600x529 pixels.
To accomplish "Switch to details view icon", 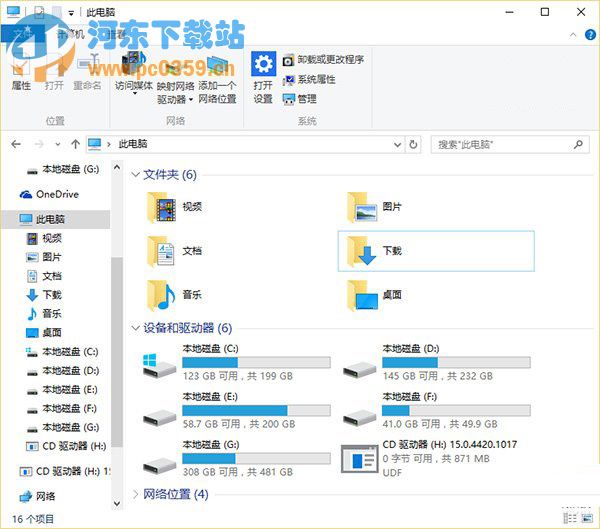I will (x=570, y=518).
